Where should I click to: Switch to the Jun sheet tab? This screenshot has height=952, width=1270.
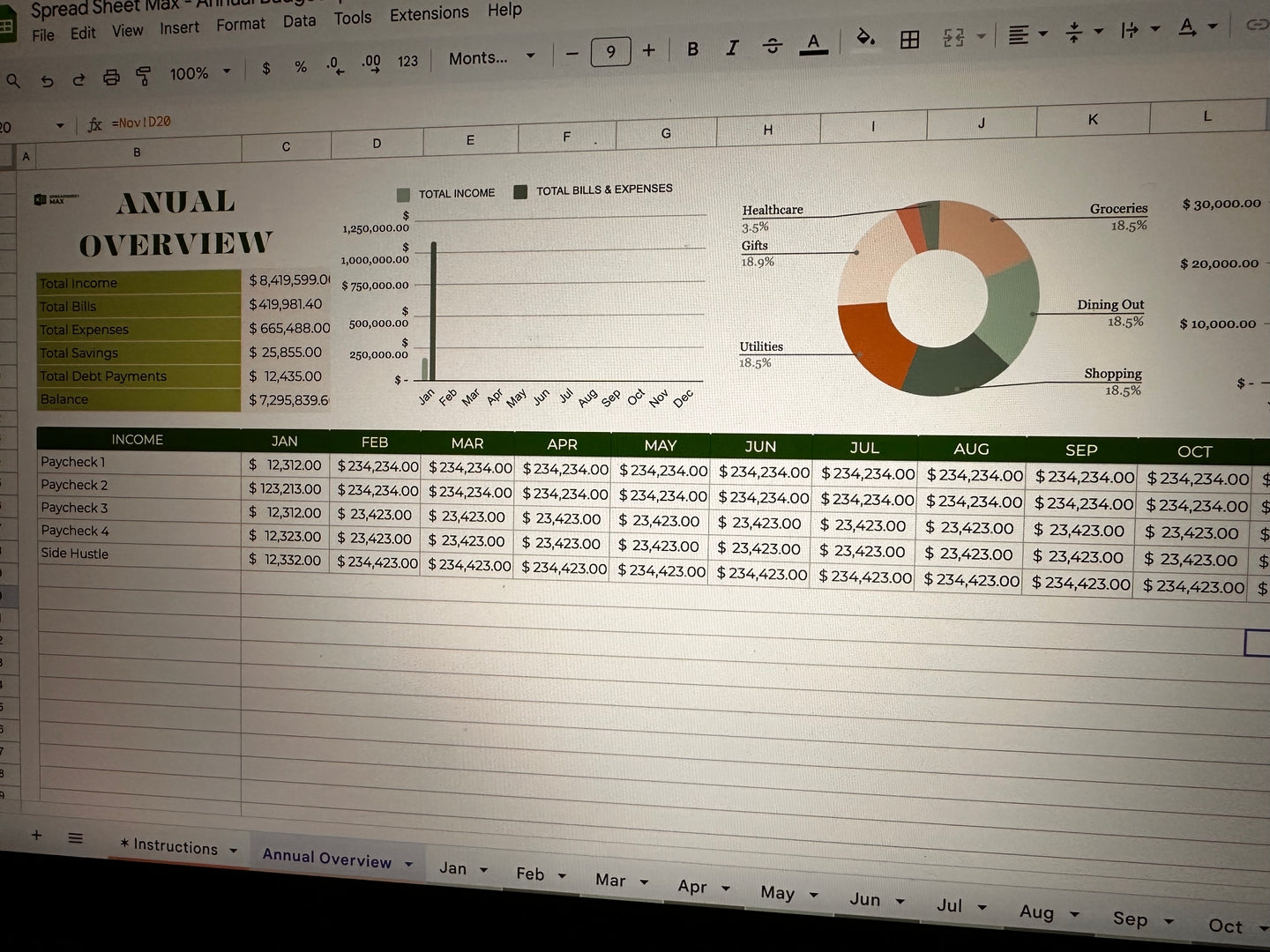864,899
